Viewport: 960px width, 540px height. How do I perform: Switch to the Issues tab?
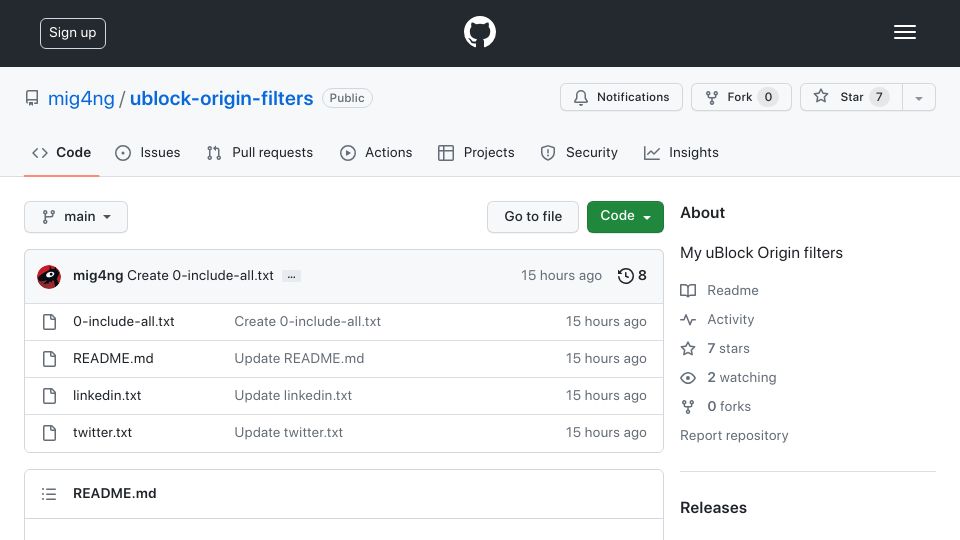coord(148,152)
